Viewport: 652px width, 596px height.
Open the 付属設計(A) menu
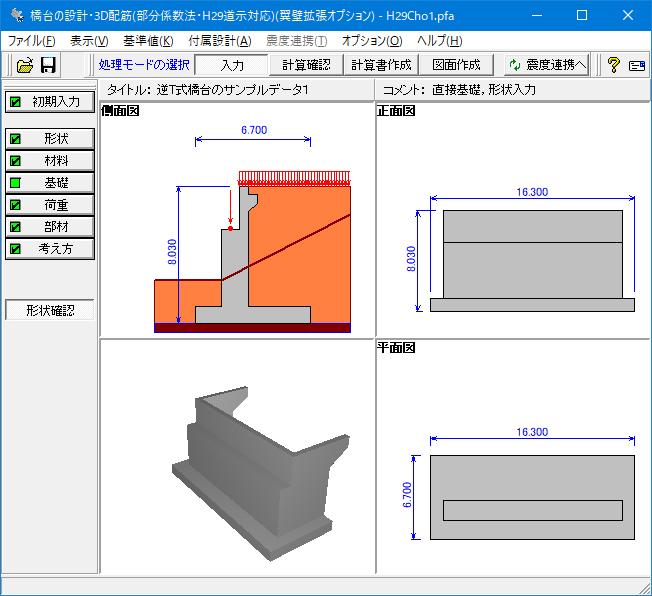tap(220, 41)
